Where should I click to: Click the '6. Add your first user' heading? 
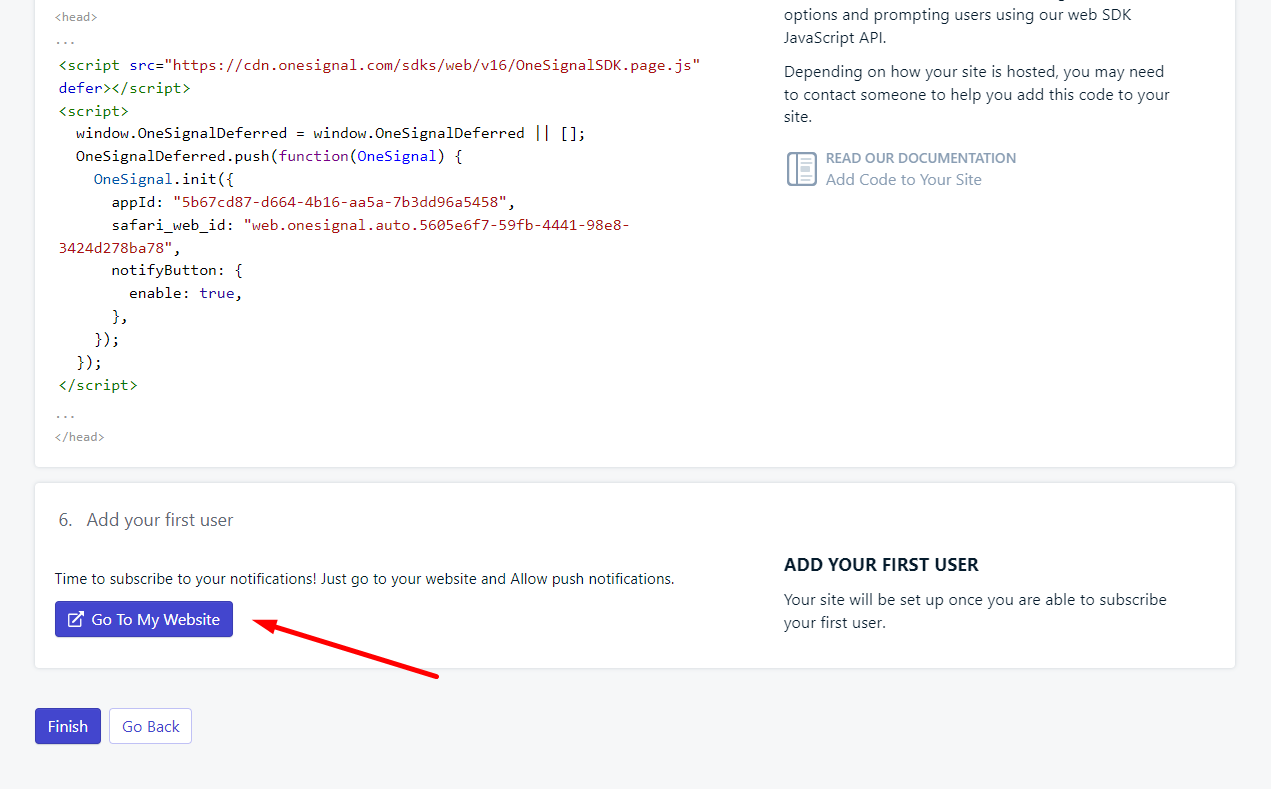[146, 520]
